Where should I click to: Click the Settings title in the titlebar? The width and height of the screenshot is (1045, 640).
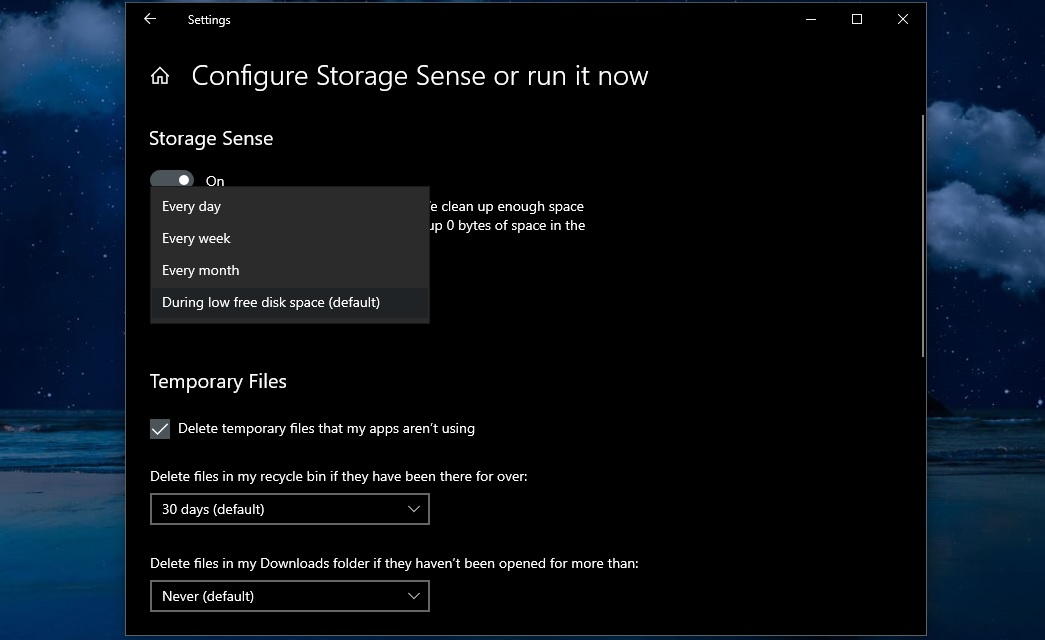click(209, 19)
